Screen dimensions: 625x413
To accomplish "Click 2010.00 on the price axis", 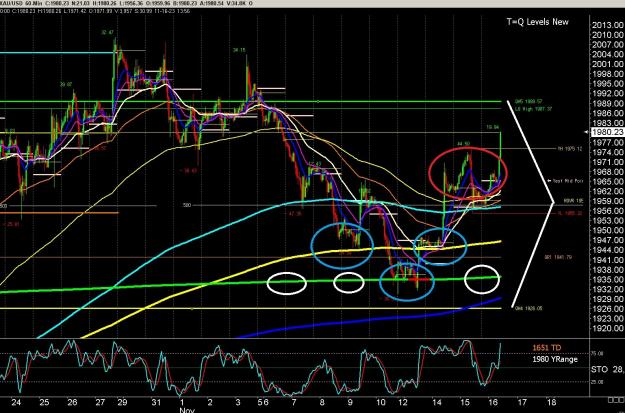I will (608, 35).
